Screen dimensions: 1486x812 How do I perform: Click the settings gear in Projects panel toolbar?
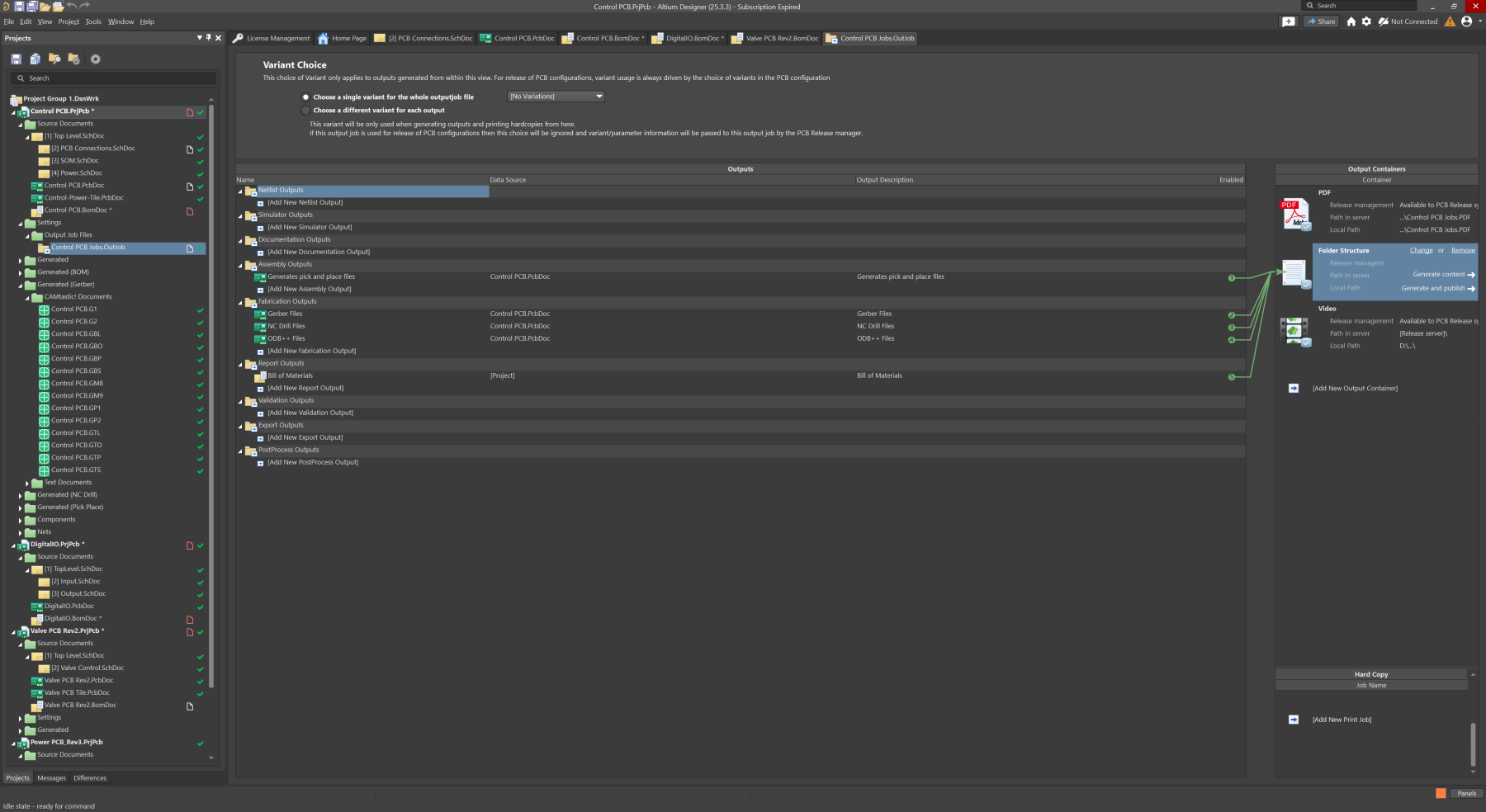tap(96, 59)
